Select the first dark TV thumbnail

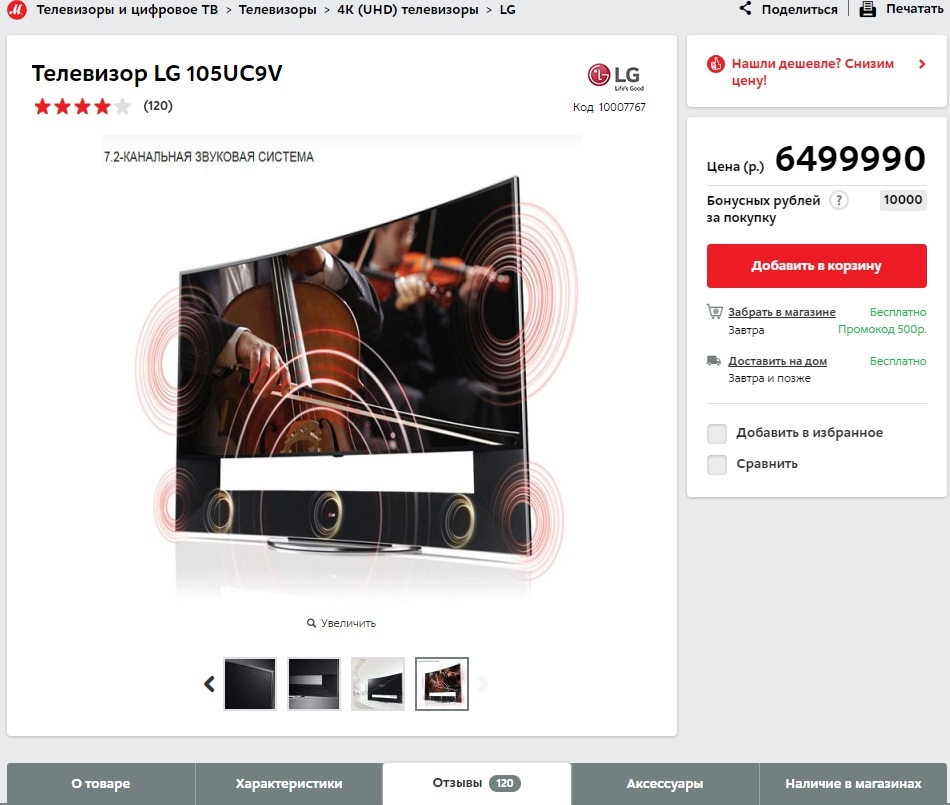click(250, 684)
